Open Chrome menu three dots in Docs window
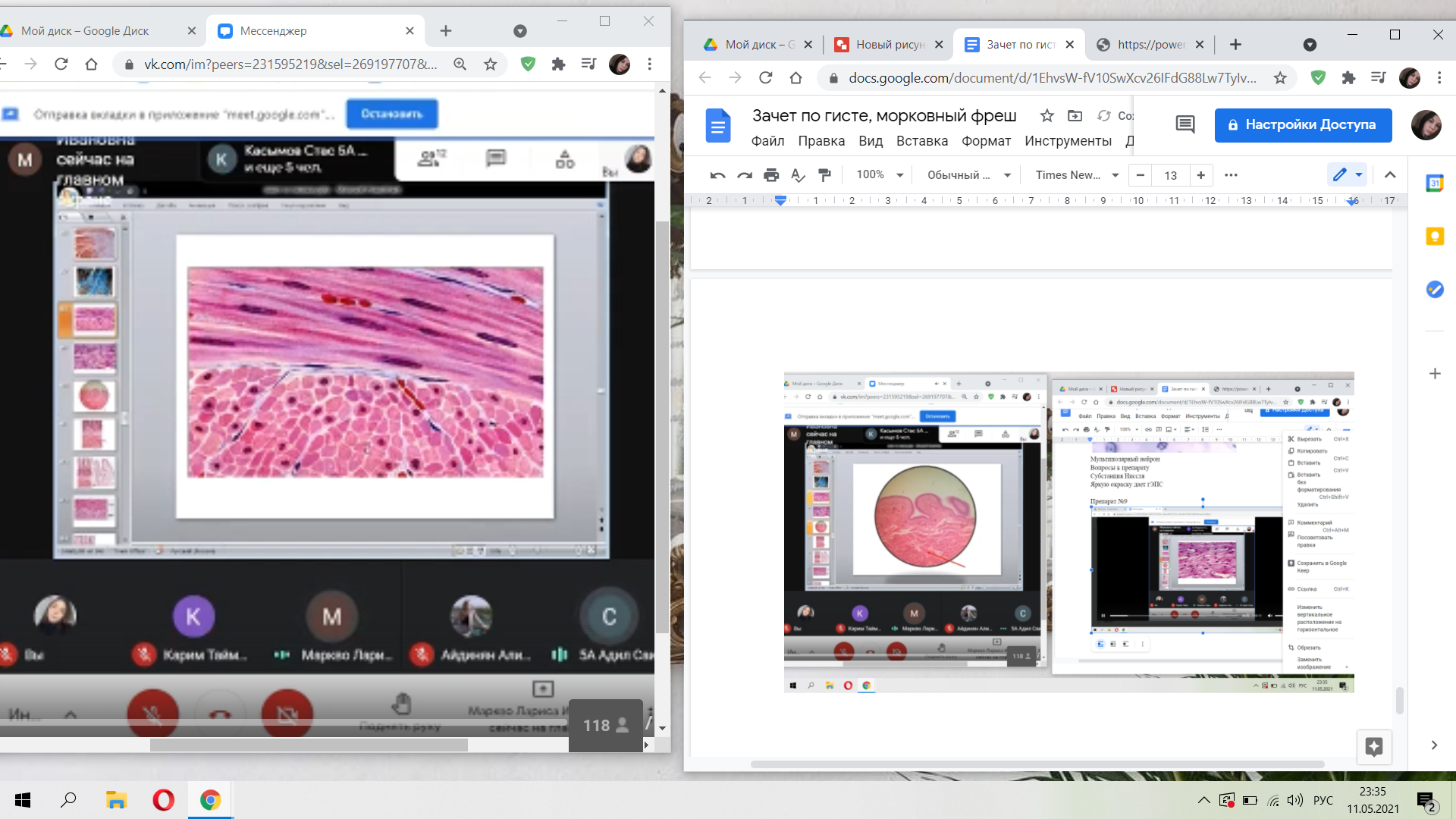The height and width of the screenshot is (819, 1456). pos(1439,77)
